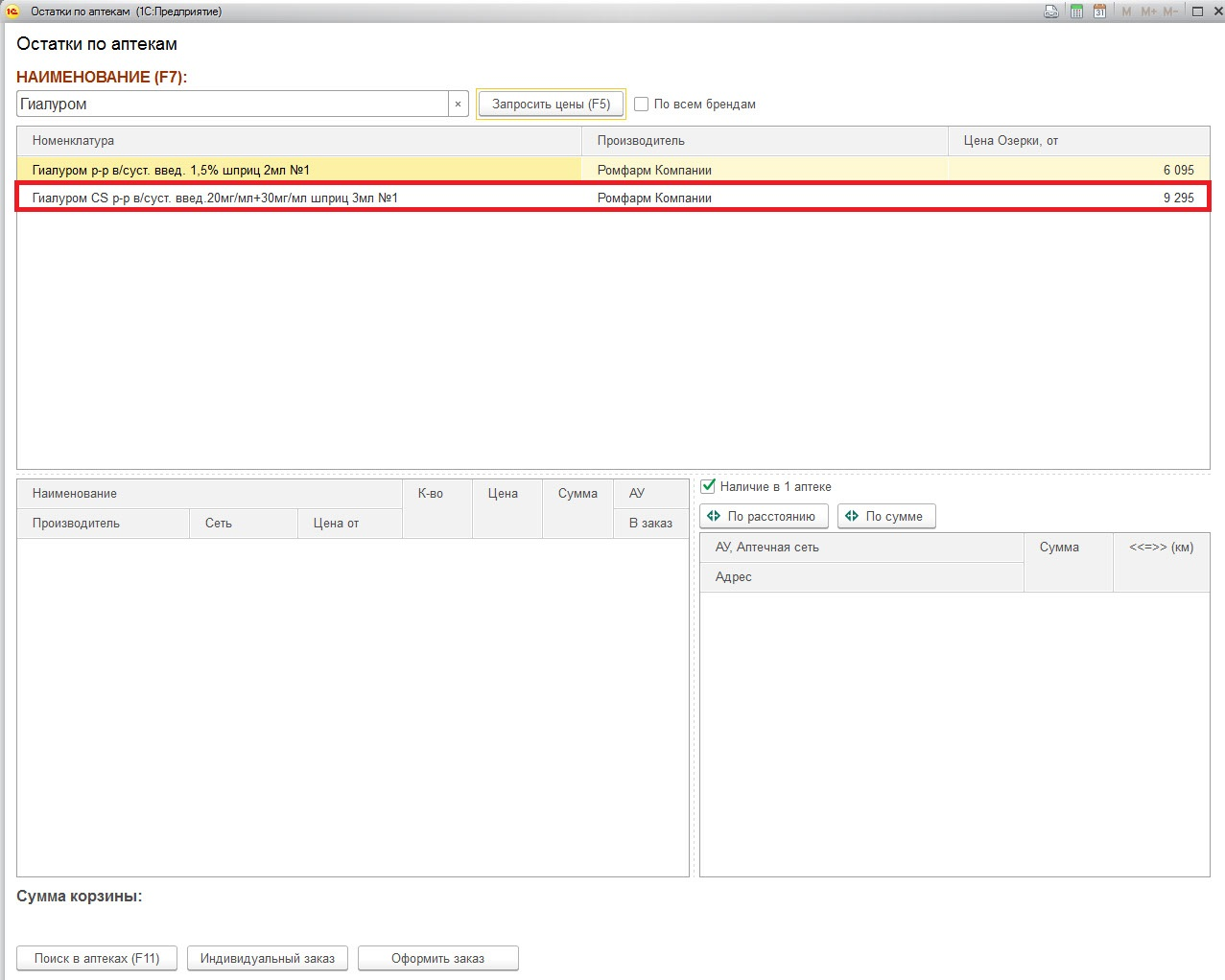This screenshot has height=980, width=1225.
Task: Click the print icon in title bar
Action: coord(1051,12)
